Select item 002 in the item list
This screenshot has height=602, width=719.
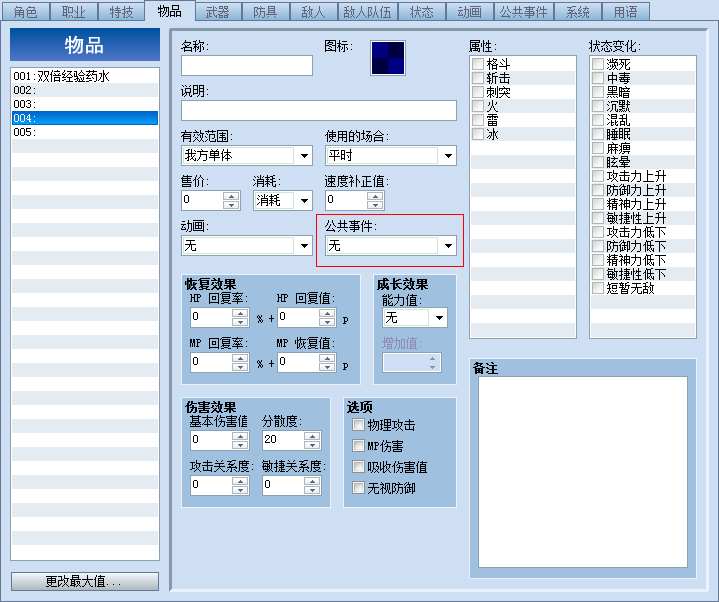85,90
